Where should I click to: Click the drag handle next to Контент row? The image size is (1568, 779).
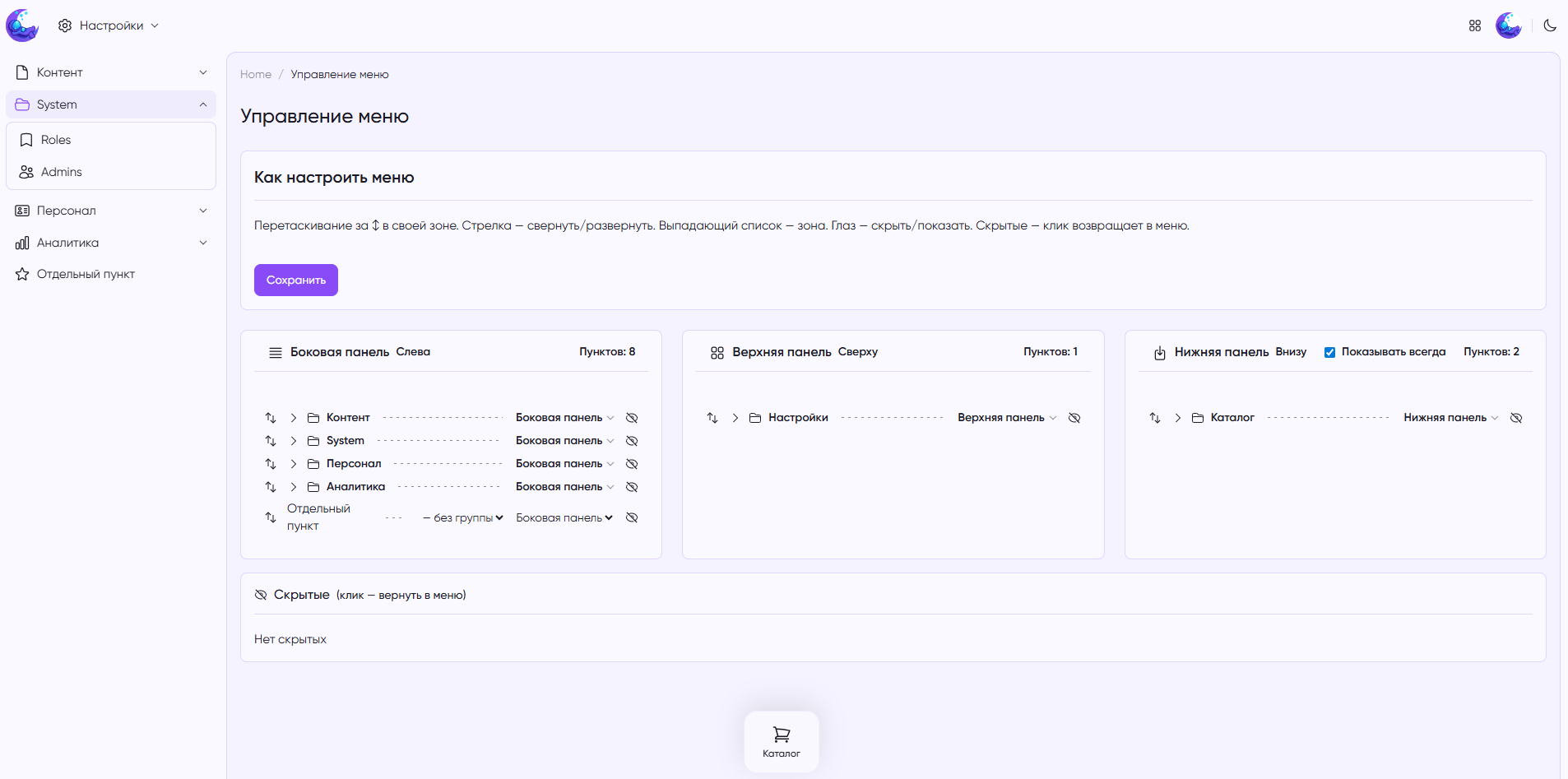pos(271,418)
